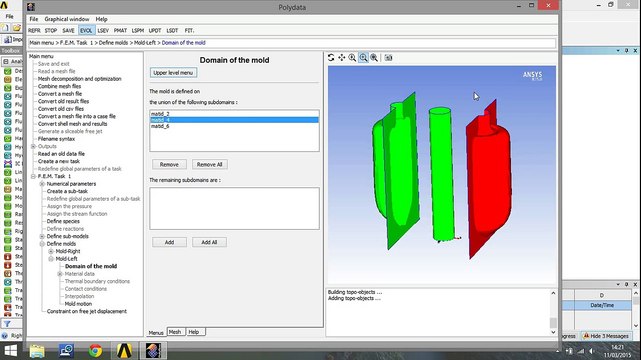641x360 pixels.
Task: Open the Polydata File menu
Action: (34, 19)
